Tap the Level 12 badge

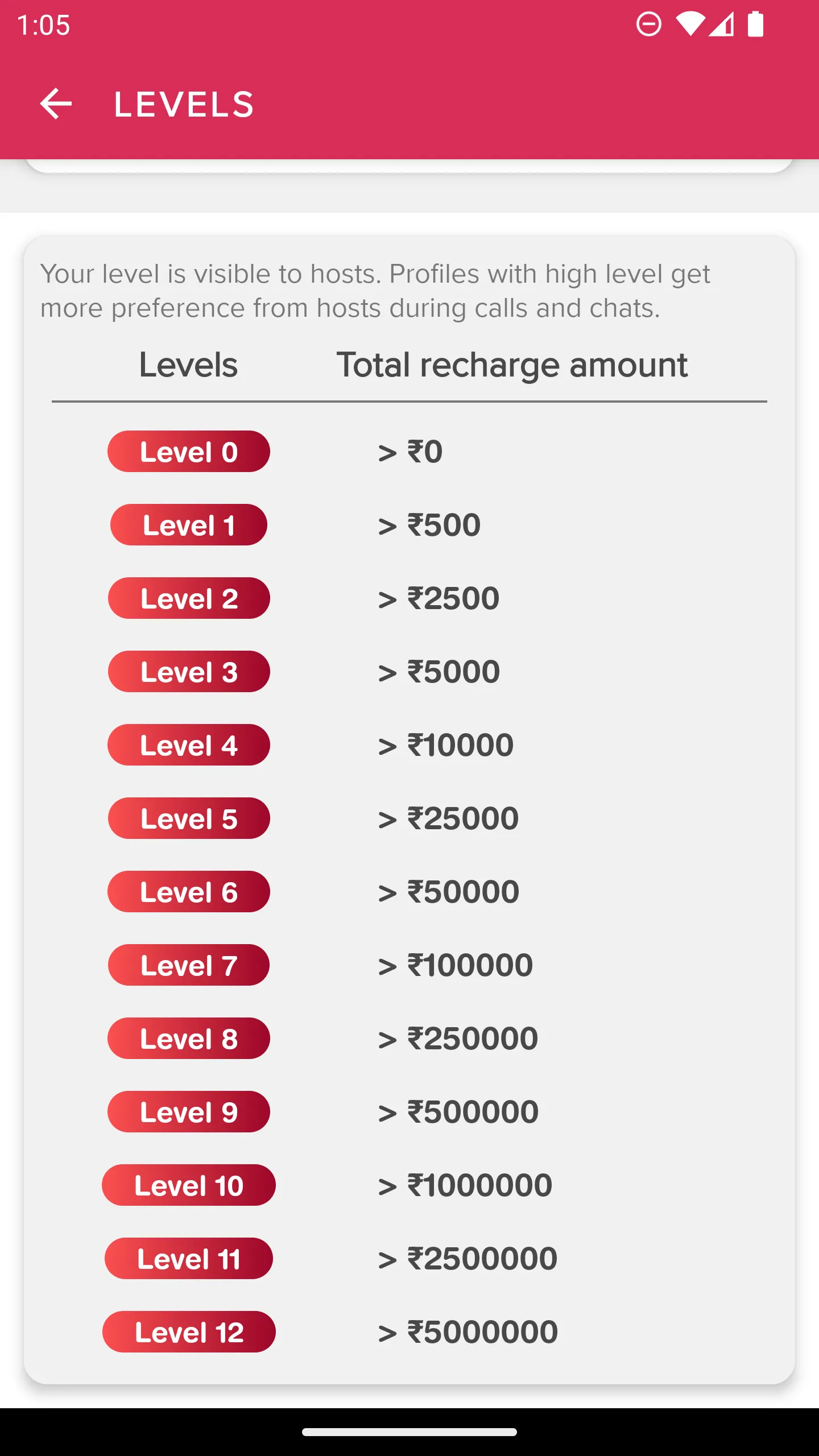tap(189, 1332)
